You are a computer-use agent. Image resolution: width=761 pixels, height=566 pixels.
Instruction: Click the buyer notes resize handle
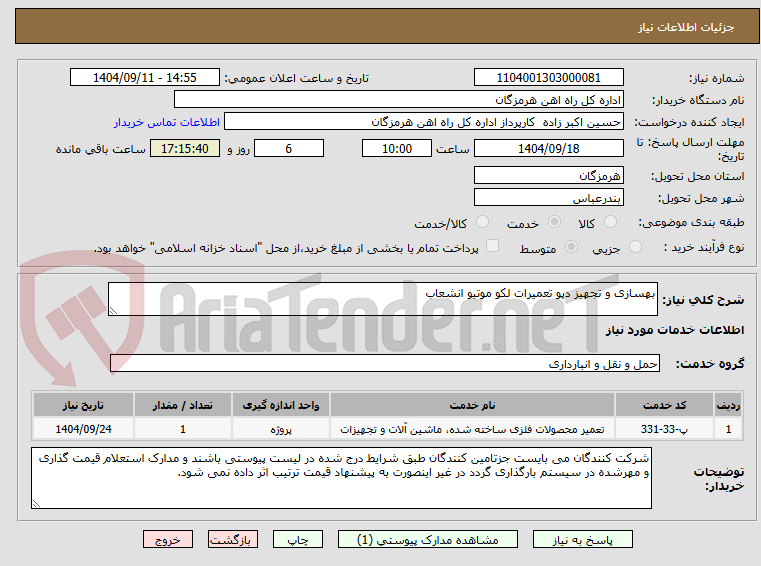click(36, 503)
